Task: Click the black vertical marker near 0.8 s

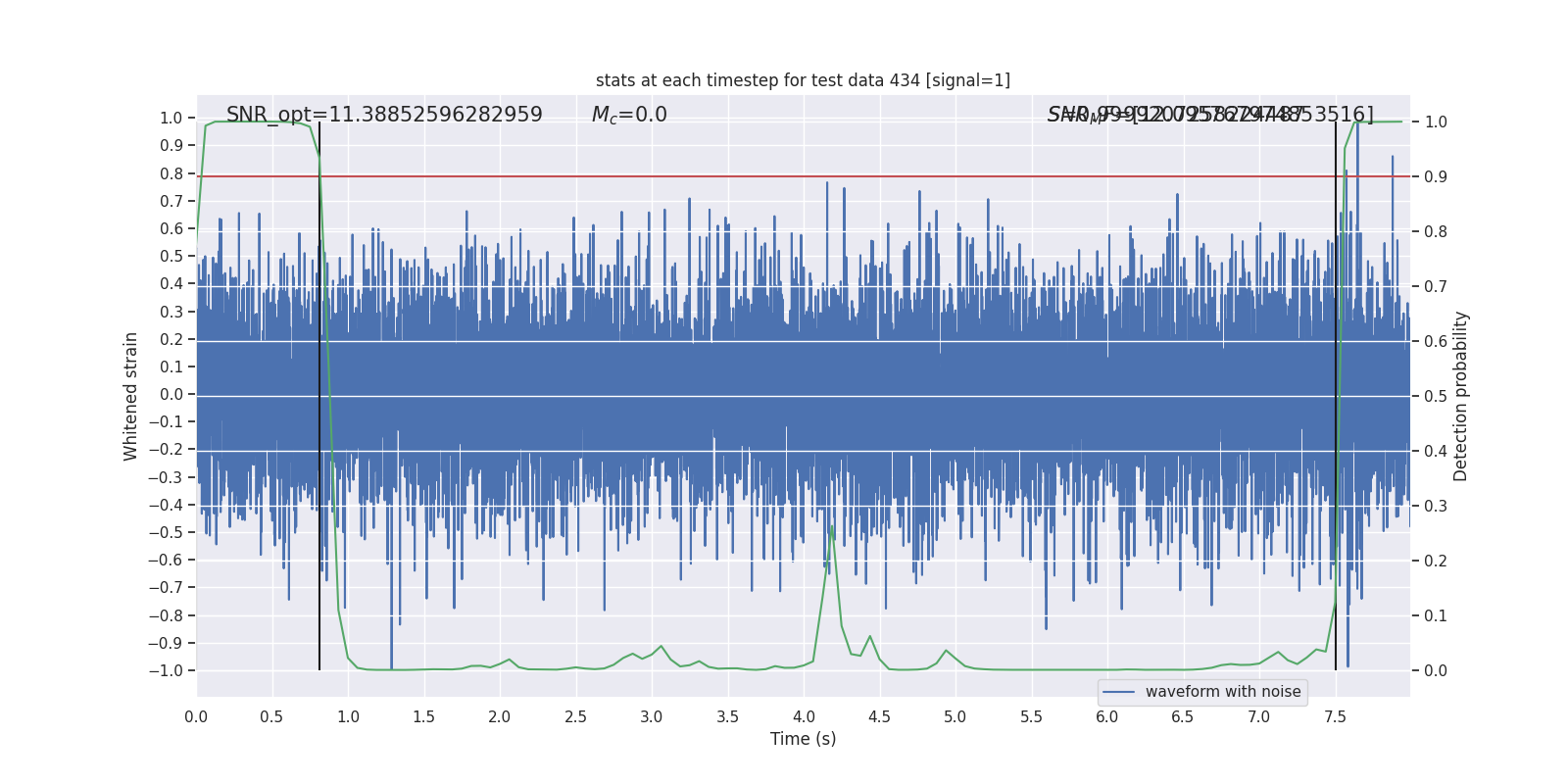Action: point(319,392)
